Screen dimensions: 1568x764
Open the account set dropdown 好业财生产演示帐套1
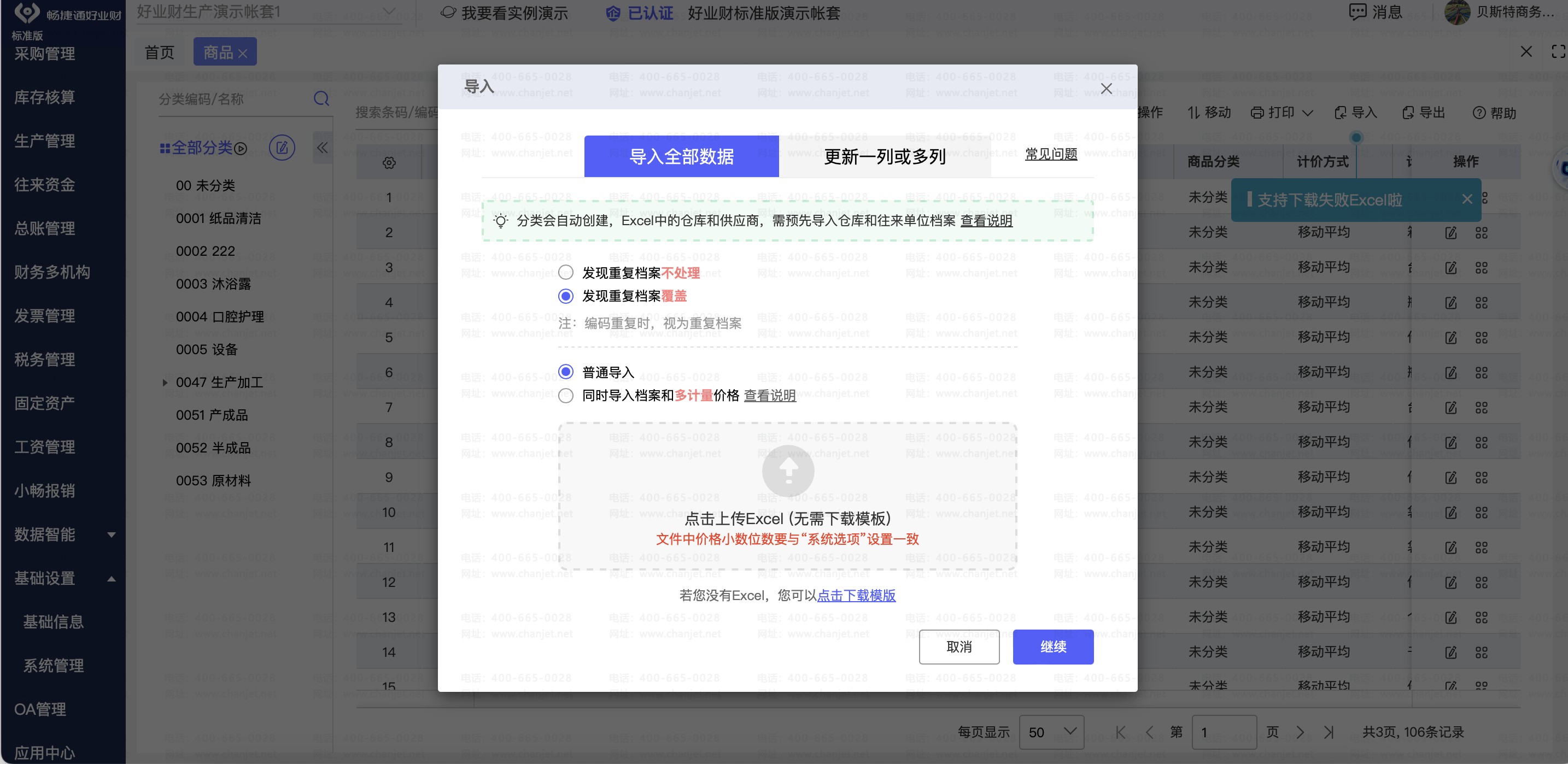[x=267, y=11]
